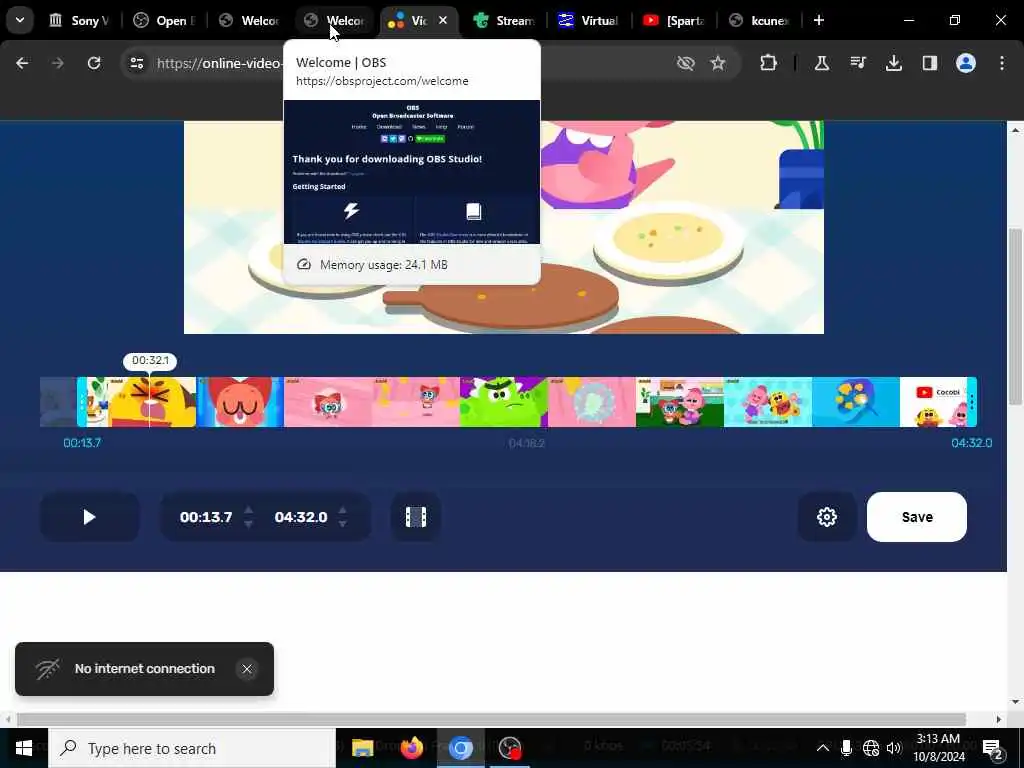Open export settings gear

[827, 517]
